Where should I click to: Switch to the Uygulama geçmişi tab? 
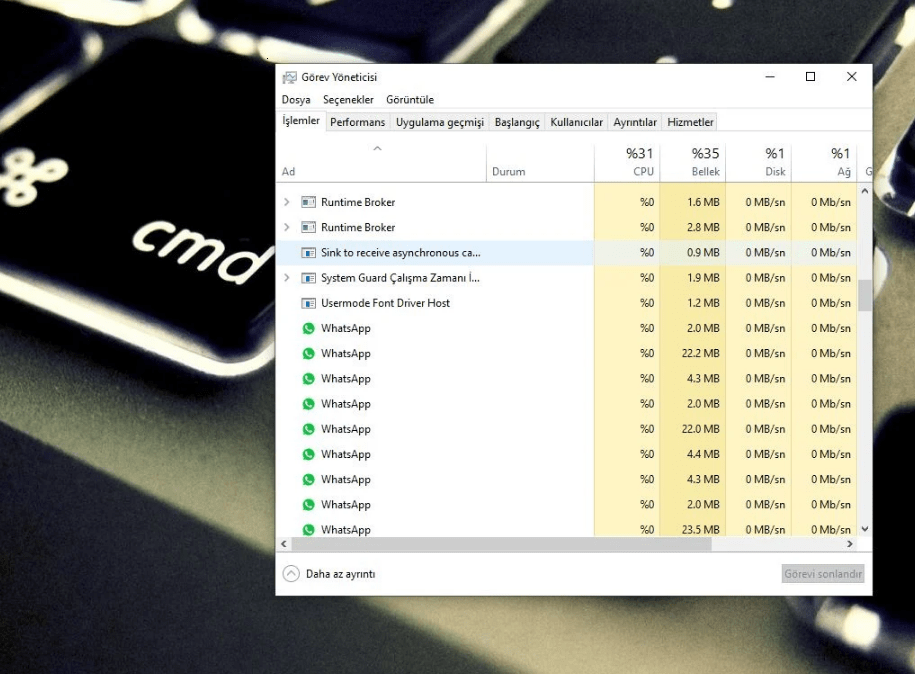click(x=439, y=122)
